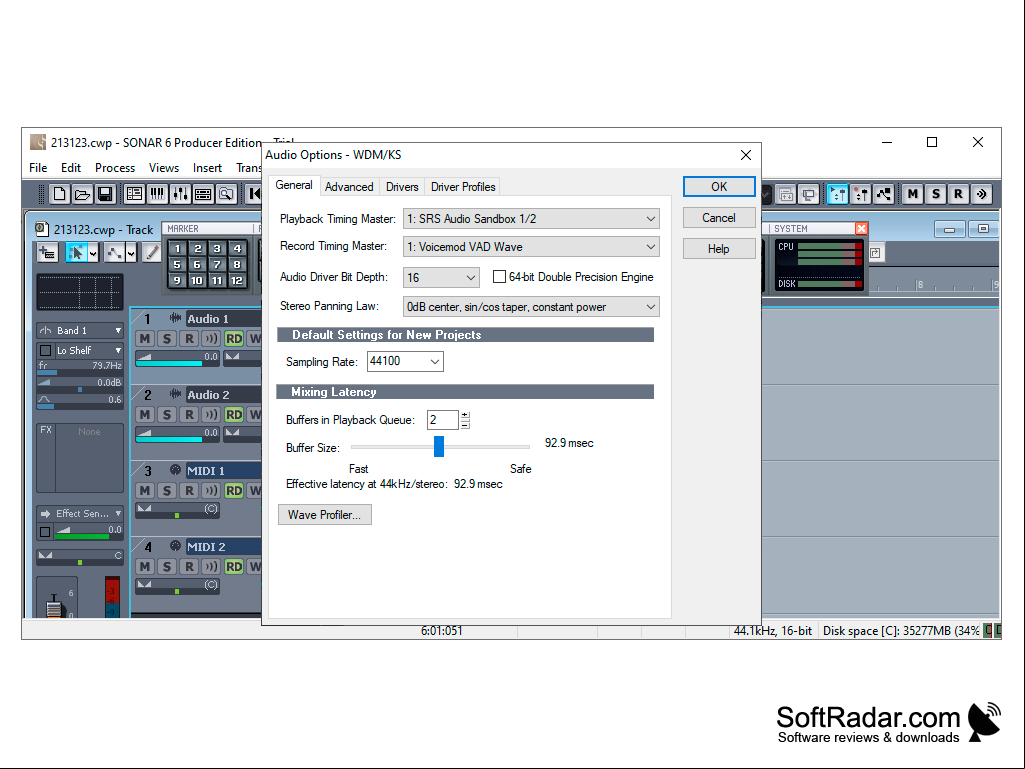The height and width of the screenshot is (769, 1025).
Task: Enable the Lo Shelf EQ band checkbox
Action: coord(46,350)
